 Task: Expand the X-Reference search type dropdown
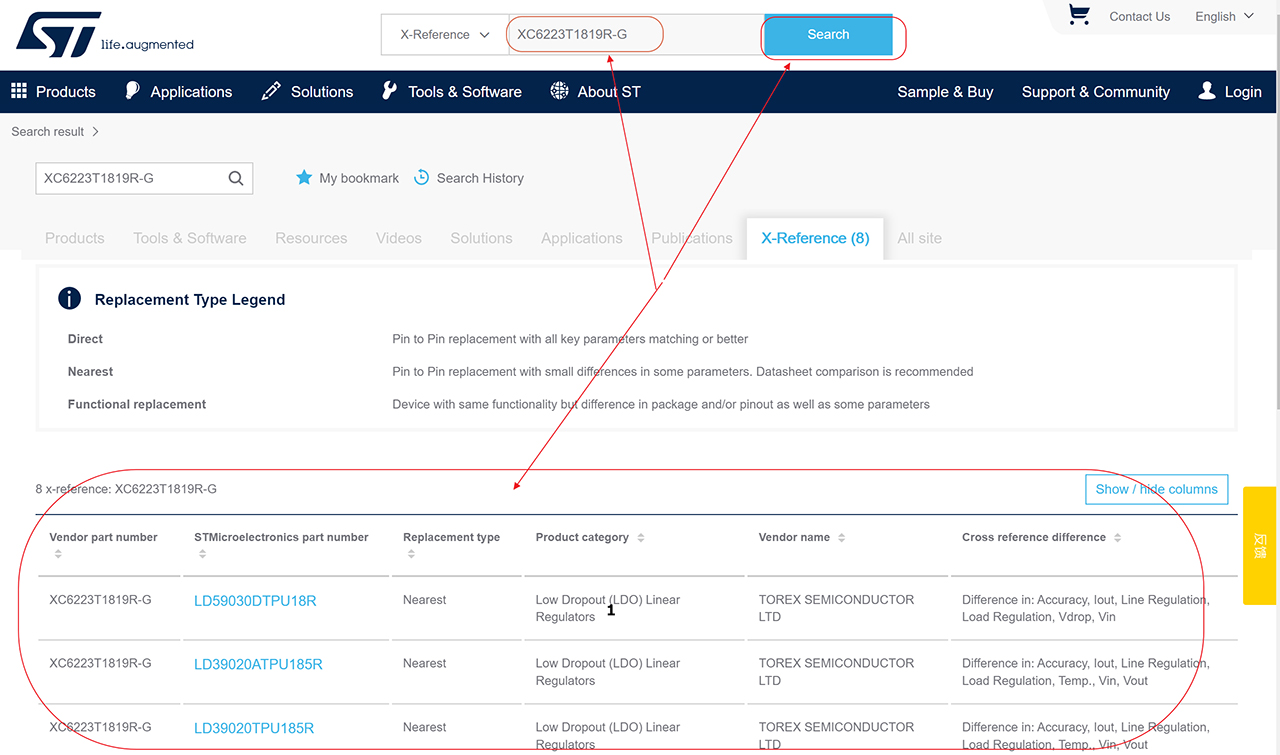click(x=444, y=34)
